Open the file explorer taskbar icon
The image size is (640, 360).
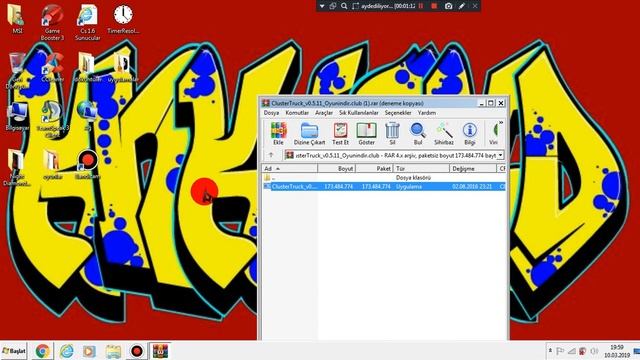click(x=113, y=351)
